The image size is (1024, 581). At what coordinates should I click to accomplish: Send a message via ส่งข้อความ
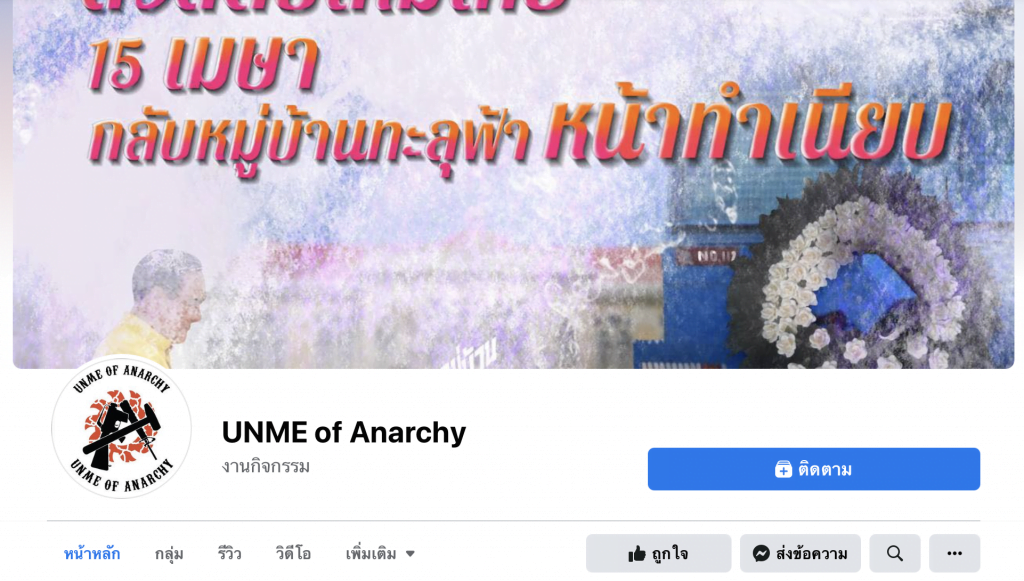800,554
